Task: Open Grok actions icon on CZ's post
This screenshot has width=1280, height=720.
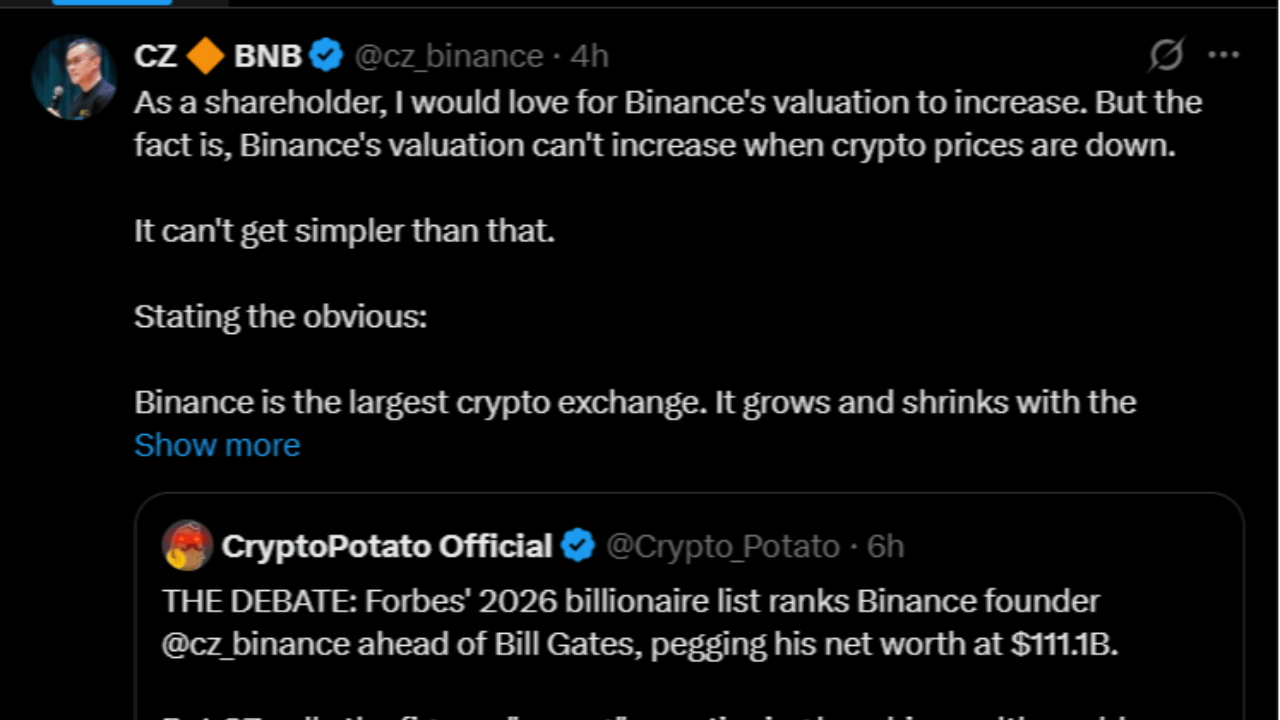Action: coord(1166,56)
